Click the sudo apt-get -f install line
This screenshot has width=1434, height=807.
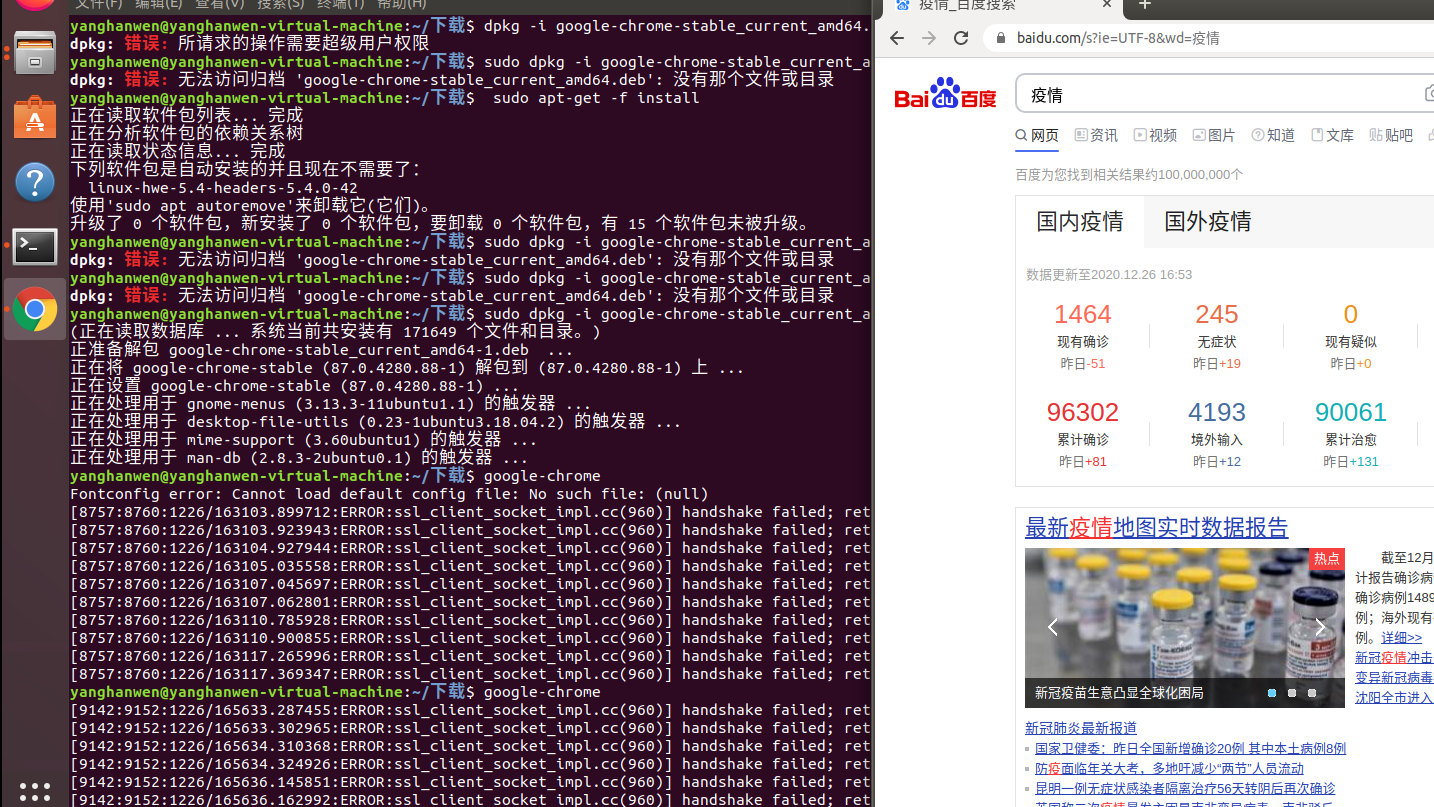[596, 98]
